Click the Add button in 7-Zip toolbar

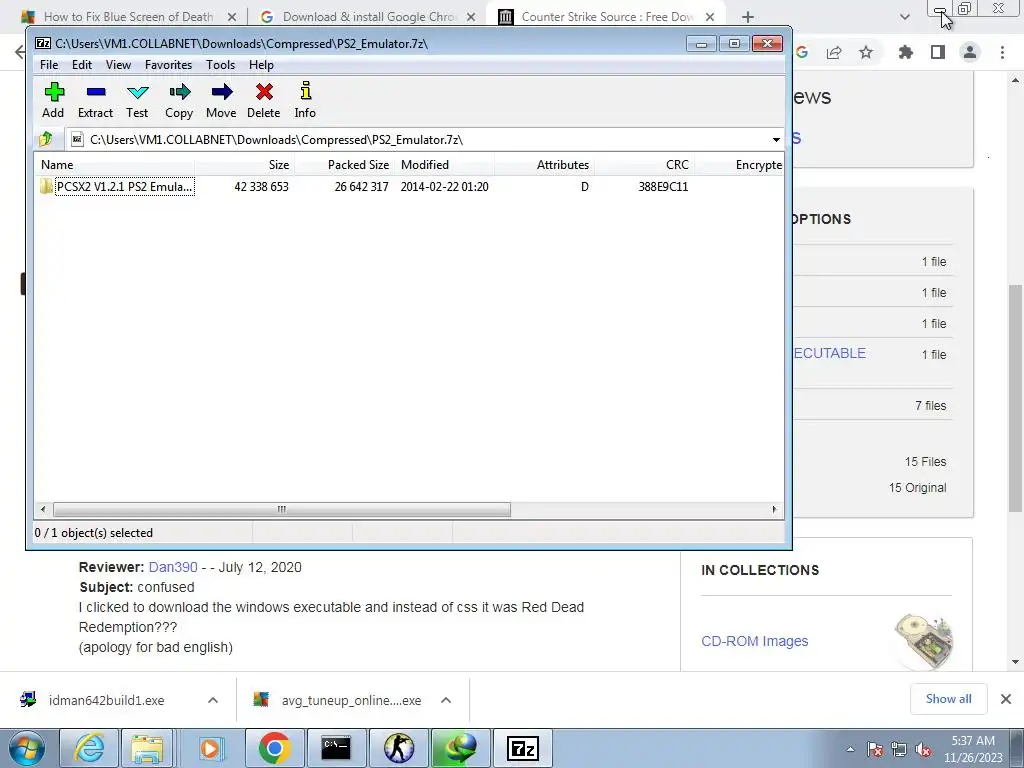pyautogui.click(x=54, y=100)
